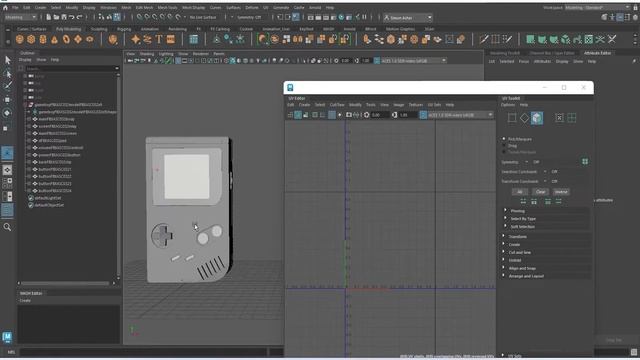Open the Mesh Tools menu
640x360 pixels.
point(168,7)
